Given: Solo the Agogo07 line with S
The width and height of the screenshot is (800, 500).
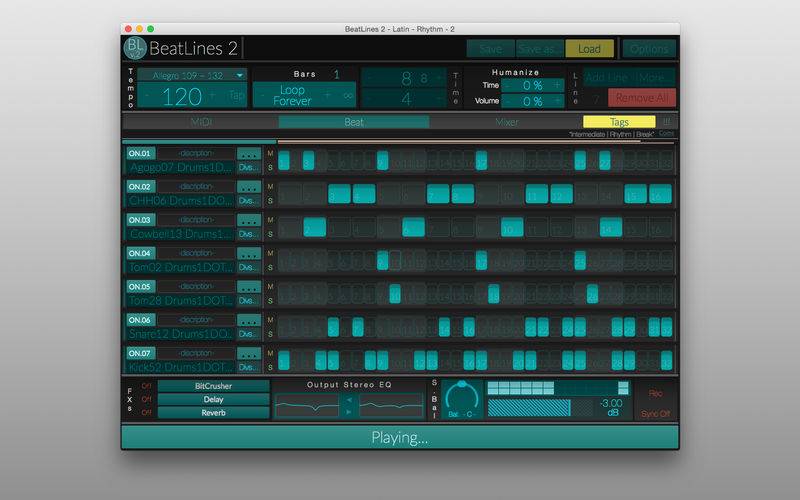Looking at the screenshot, I should click(270, 167).
